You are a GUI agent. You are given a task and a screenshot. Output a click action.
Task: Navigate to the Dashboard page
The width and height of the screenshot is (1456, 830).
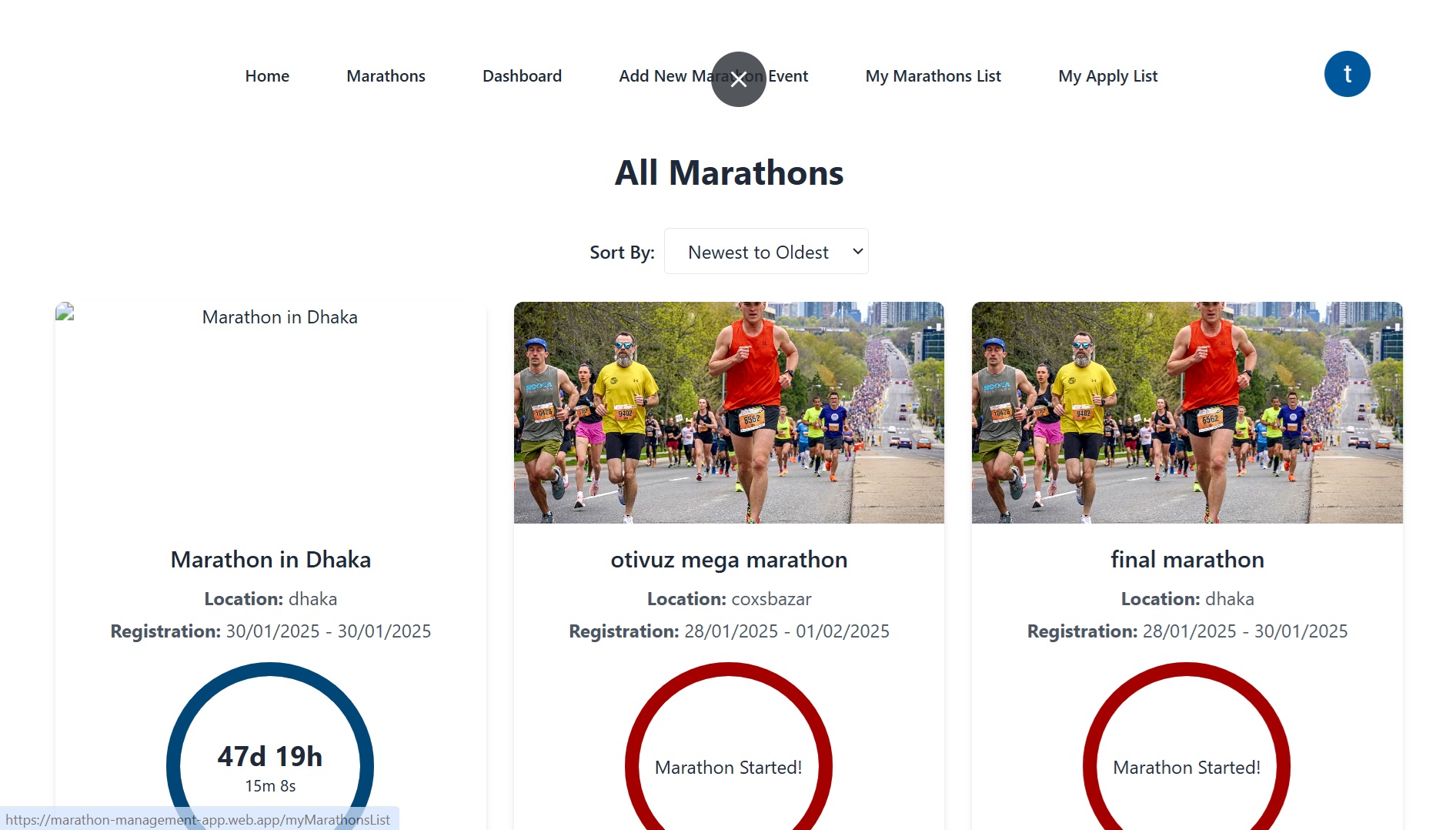522,76
